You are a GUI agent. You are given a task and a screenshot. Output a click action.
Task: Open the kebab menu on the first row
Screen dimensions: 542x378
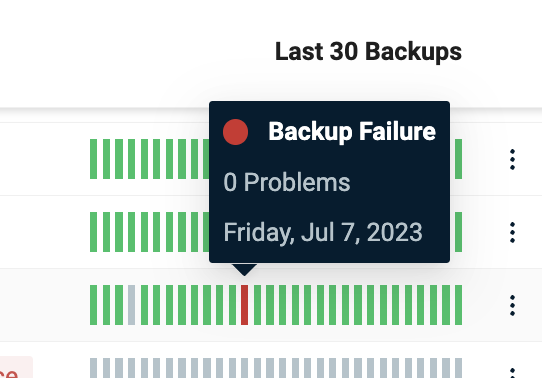pyautogui.click(x=512, y=159)
